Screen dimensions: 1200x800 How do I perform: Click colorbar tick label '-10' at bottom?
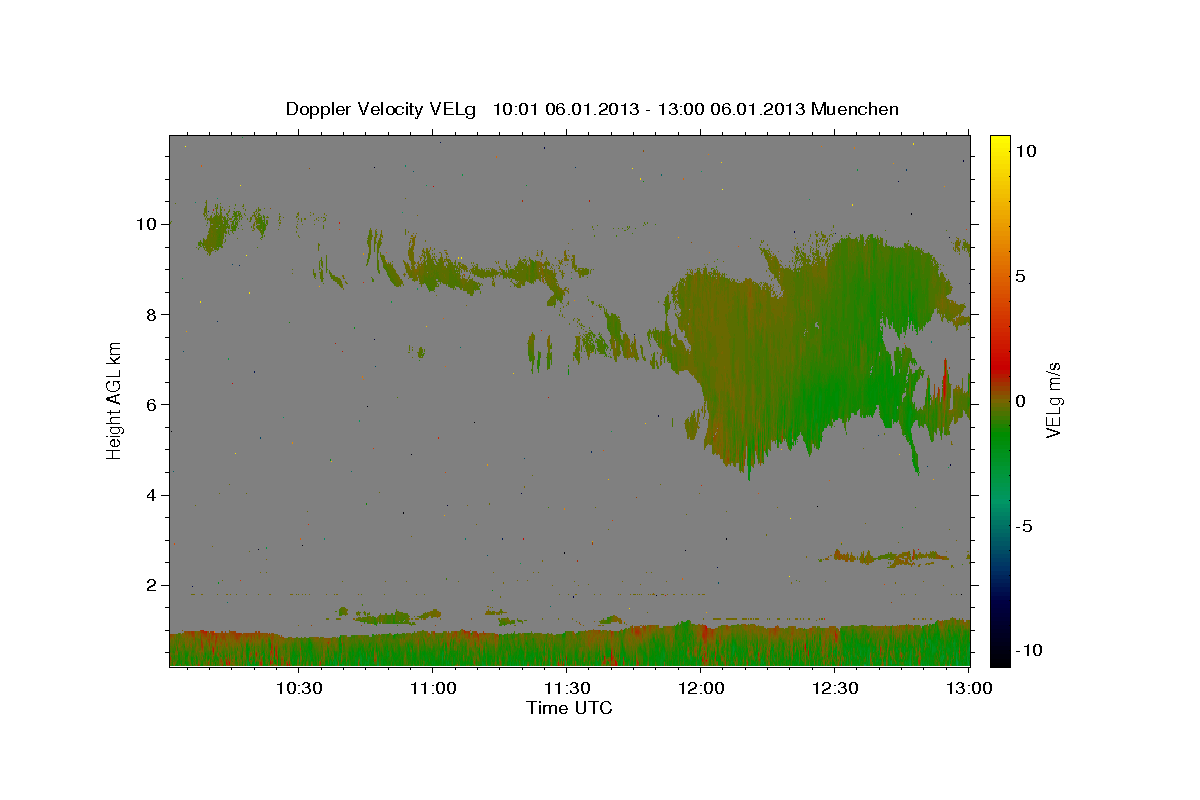pos(1029,650)
